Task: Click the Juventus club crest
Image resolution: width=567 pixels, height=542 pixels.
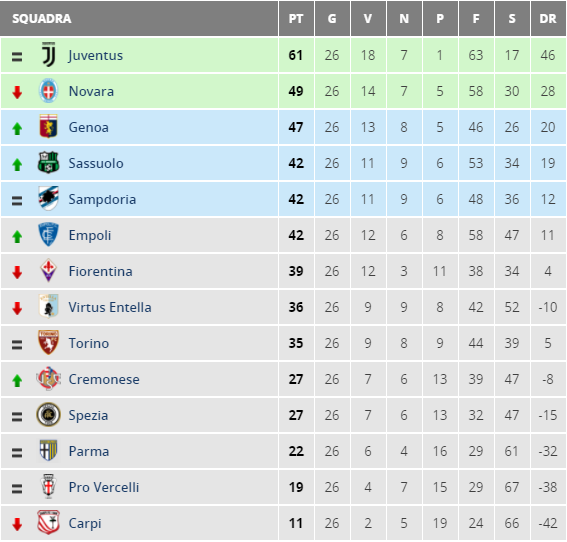Action: [48, 55]
